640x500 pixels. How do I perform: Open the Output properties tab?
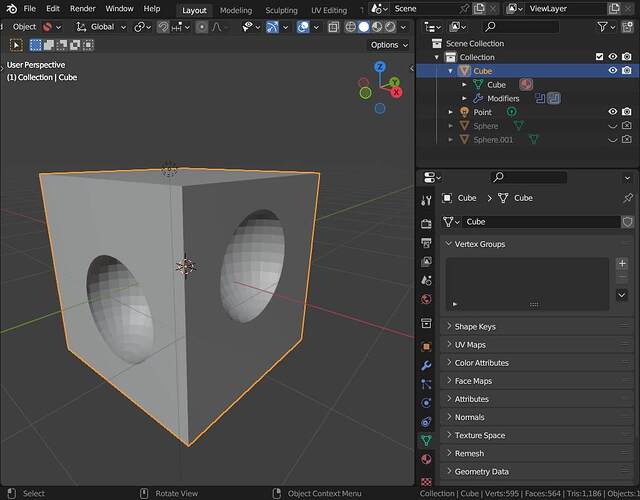click(426, 243)
